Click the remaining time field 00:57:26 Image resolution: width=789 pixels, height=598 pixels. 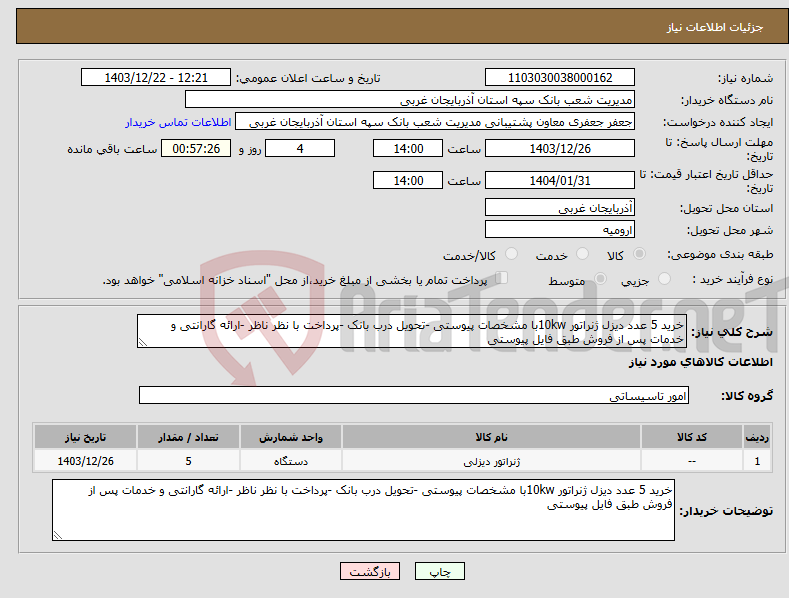(x=196, y=148)
